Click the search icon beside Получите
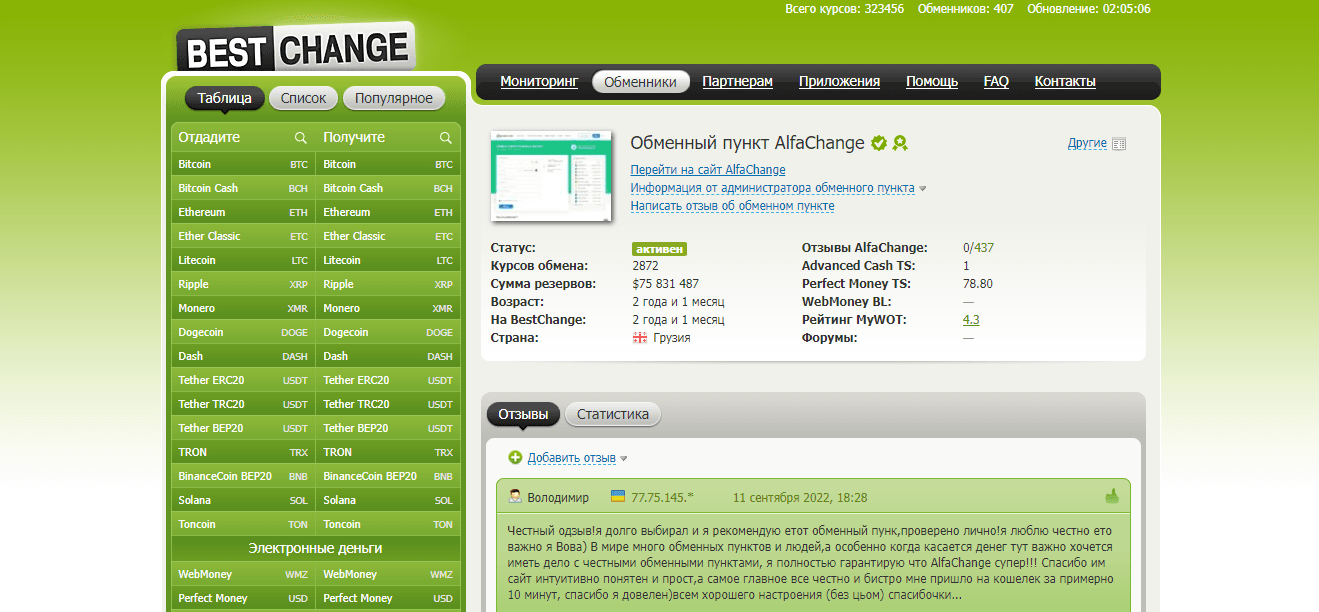The height and width of the screenshot is (612, 1319). click(x=446, y=138)
